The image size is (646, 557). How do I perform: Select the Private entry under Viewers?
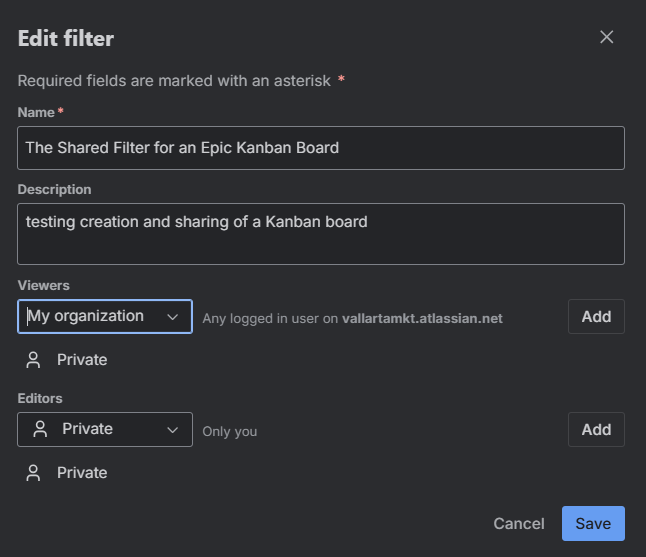tap(82, 360)
